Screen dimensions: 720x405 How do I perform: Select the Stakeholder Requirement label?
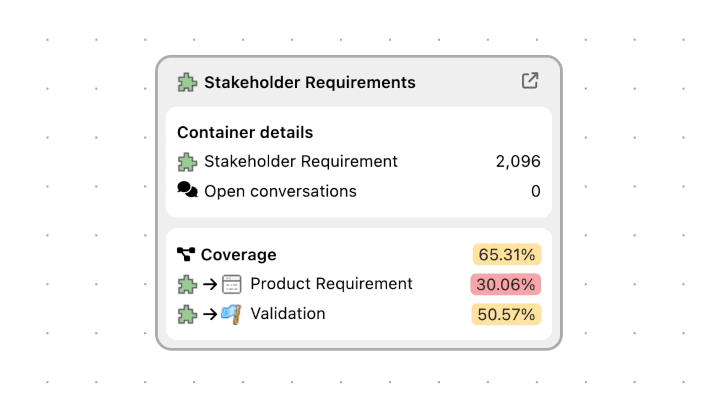300,161
